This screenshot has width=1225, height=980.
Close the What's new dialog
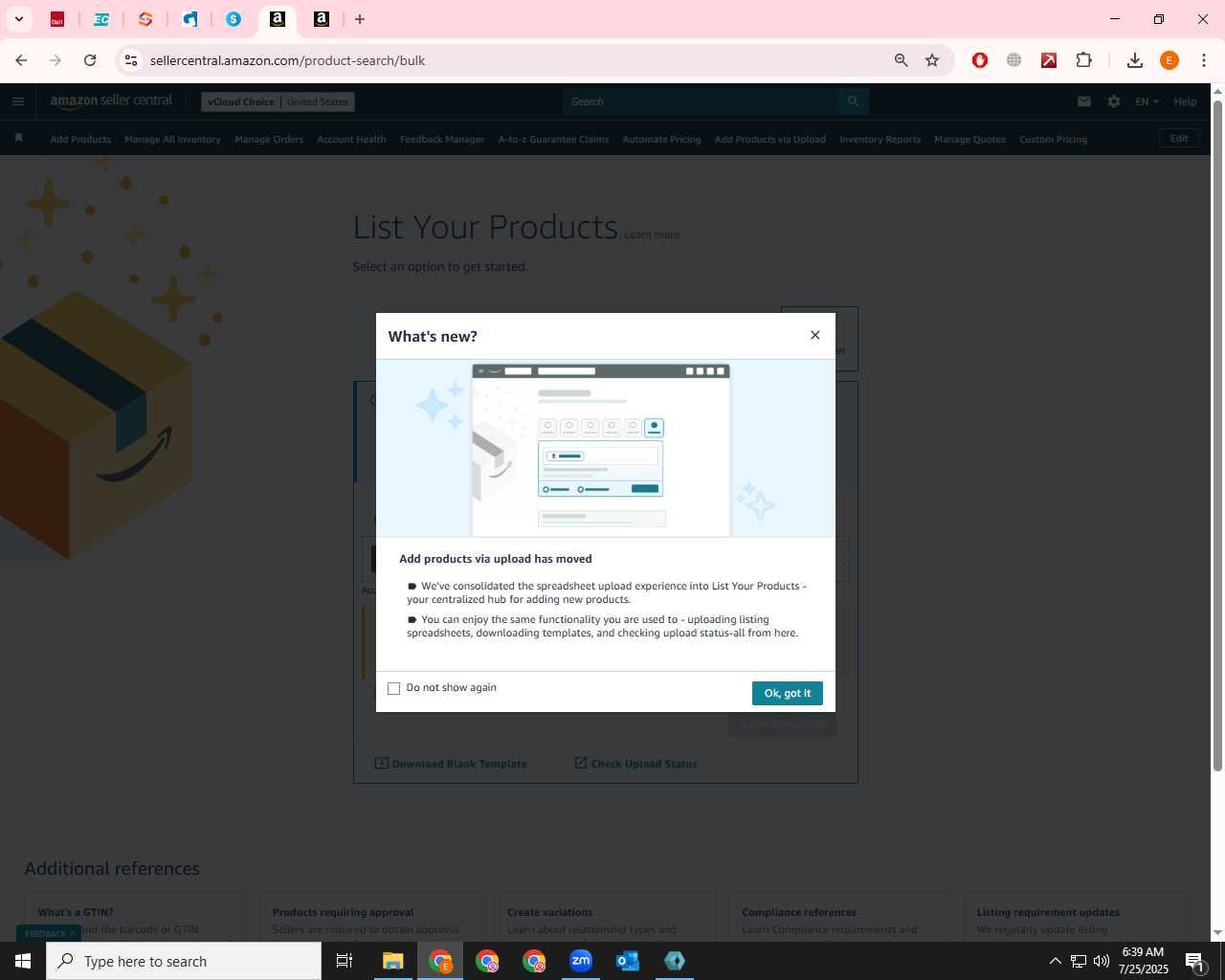[815, 335]
